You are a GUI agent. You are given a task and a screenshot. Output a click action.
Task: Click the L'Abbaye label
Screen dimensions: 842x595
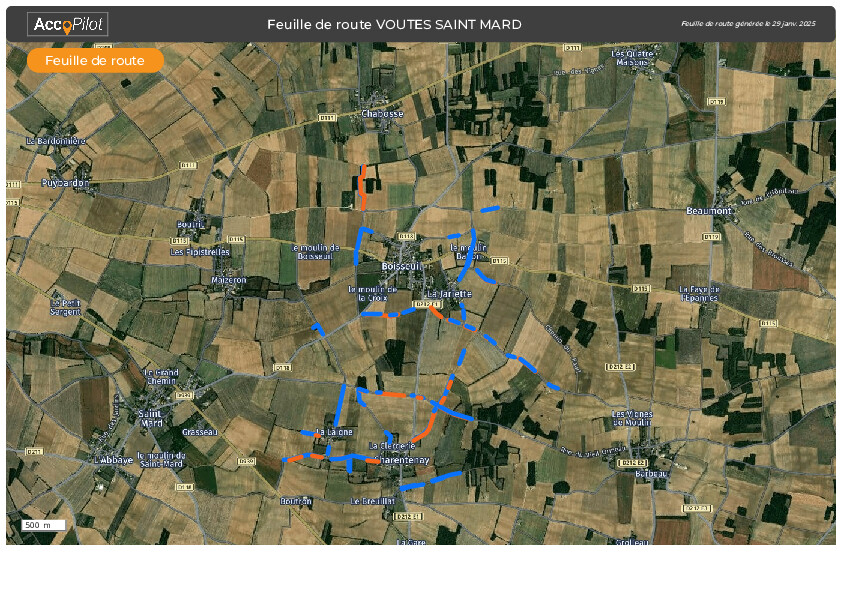point(113,460)
